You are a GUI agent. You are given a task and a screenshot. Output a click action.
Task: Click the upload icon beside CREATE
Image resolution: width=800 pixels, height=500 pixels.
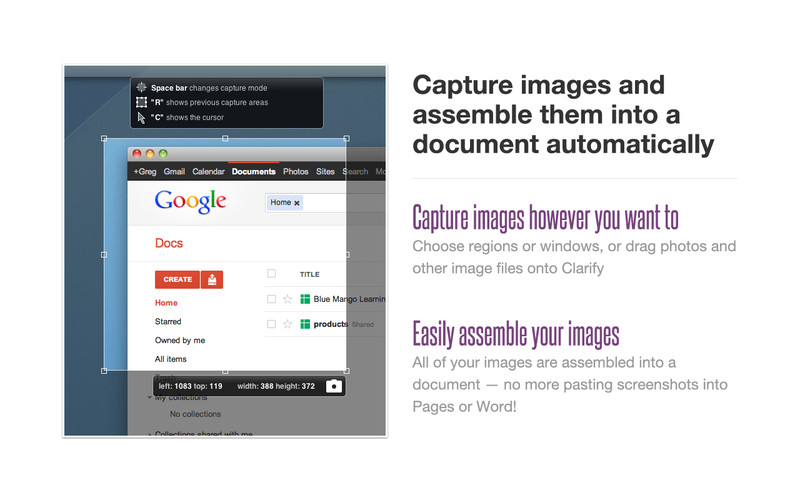212,280
